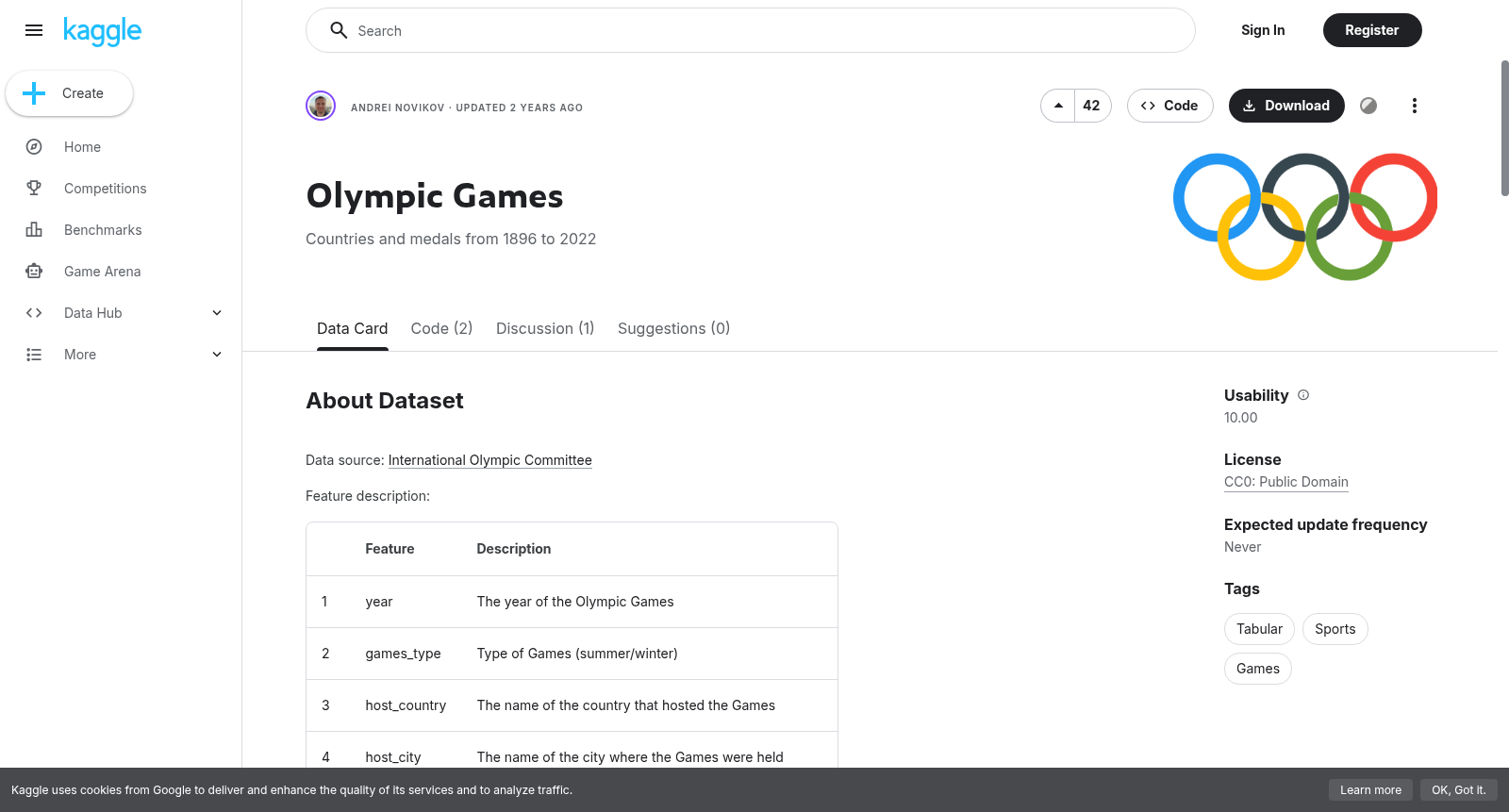Click the plus icon on Create
The width and height of the screenshot is (1509, 812).
pos(34,93)
